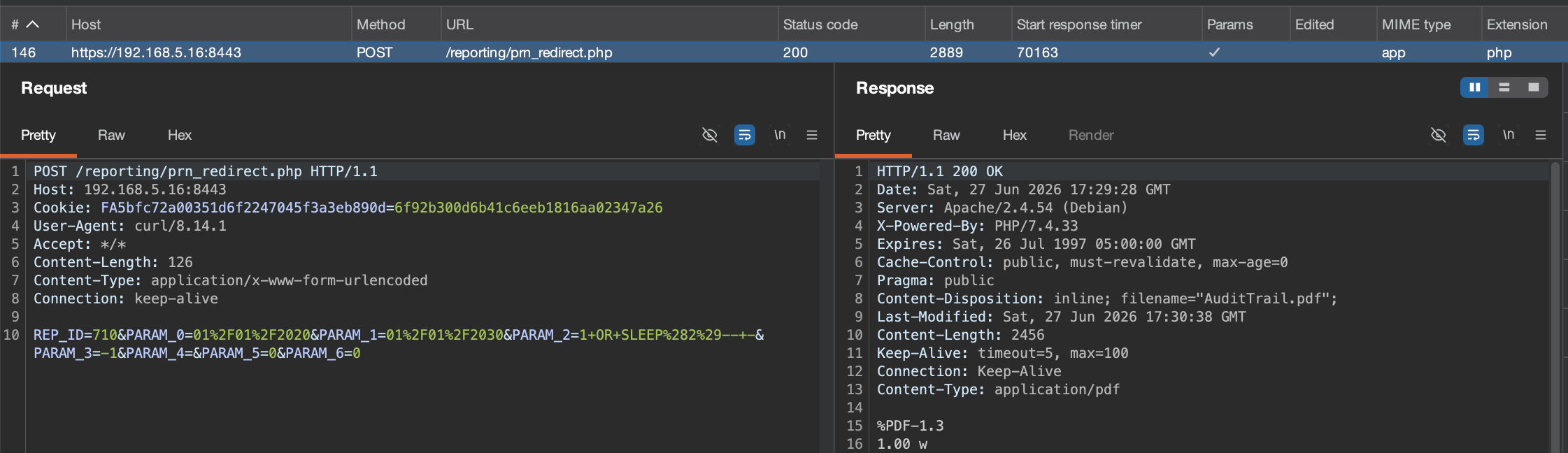1568x453 pixels.
Task: Sort table by Length column
Action: [x=968, y=24]
